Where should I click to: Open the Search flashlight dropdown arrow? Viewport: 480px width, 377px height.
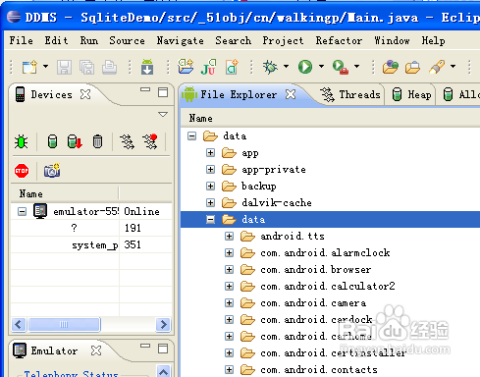pyautogui.click(x=453, y=66)
